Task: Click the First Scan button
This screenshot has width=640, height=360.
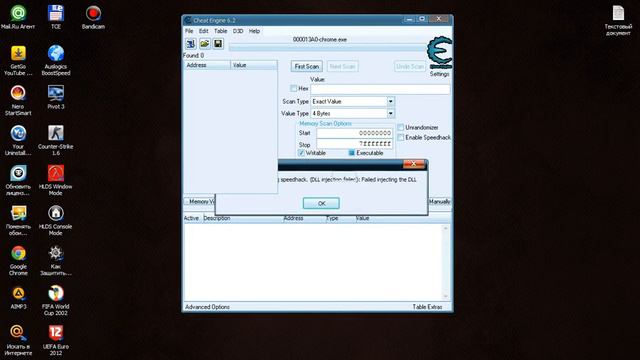Action: pyautogui.click(x=307, y=66)
